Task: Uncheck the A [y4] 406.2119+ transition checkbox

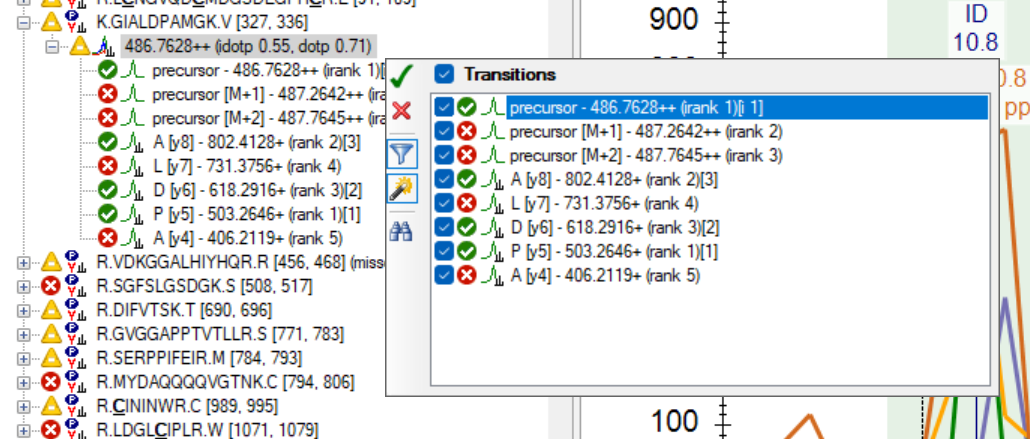Action: point(444,275)
